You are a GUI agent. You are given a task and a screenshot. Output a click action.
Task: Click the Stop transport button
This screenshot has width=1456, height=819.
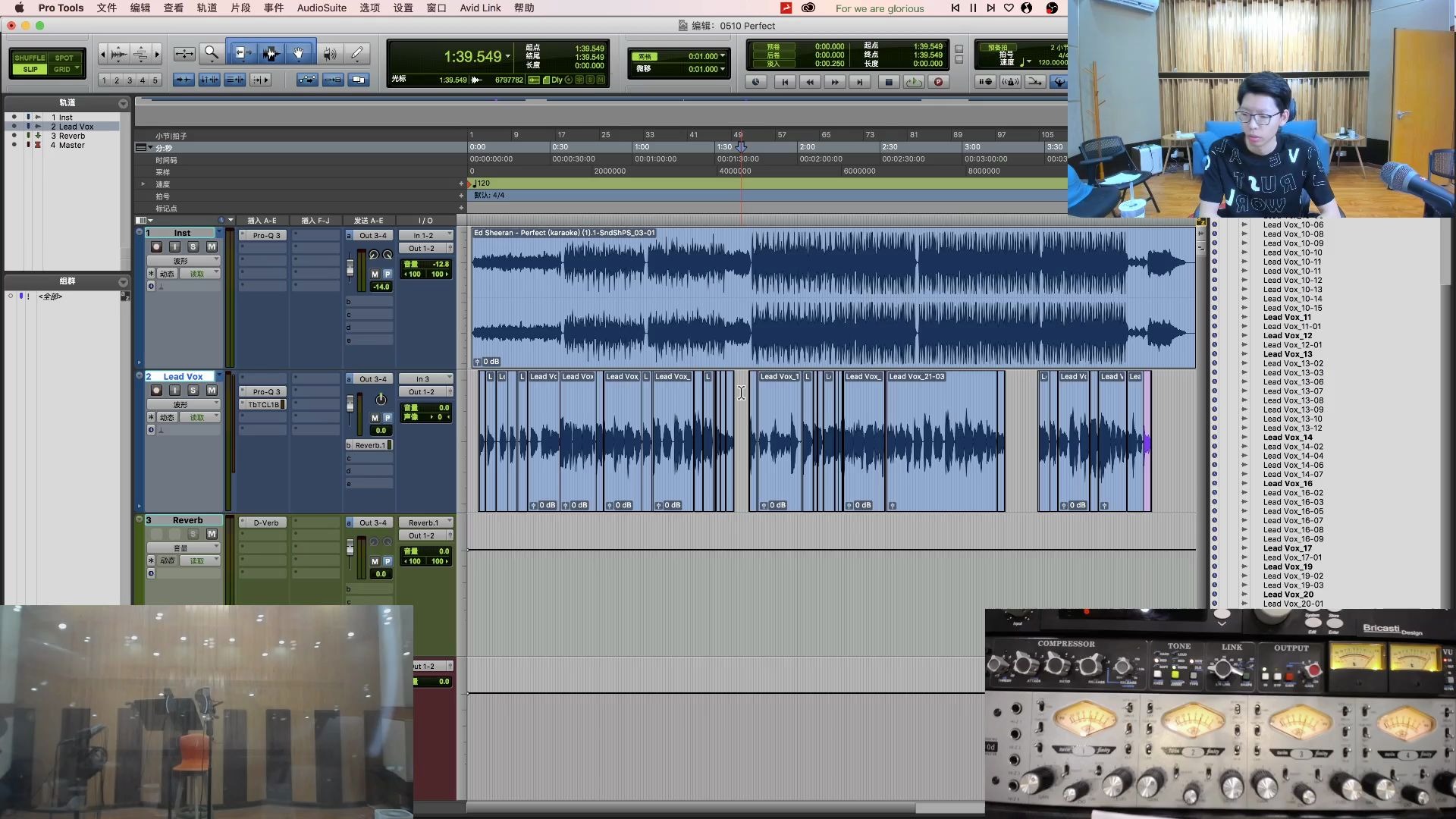(889, 82)
